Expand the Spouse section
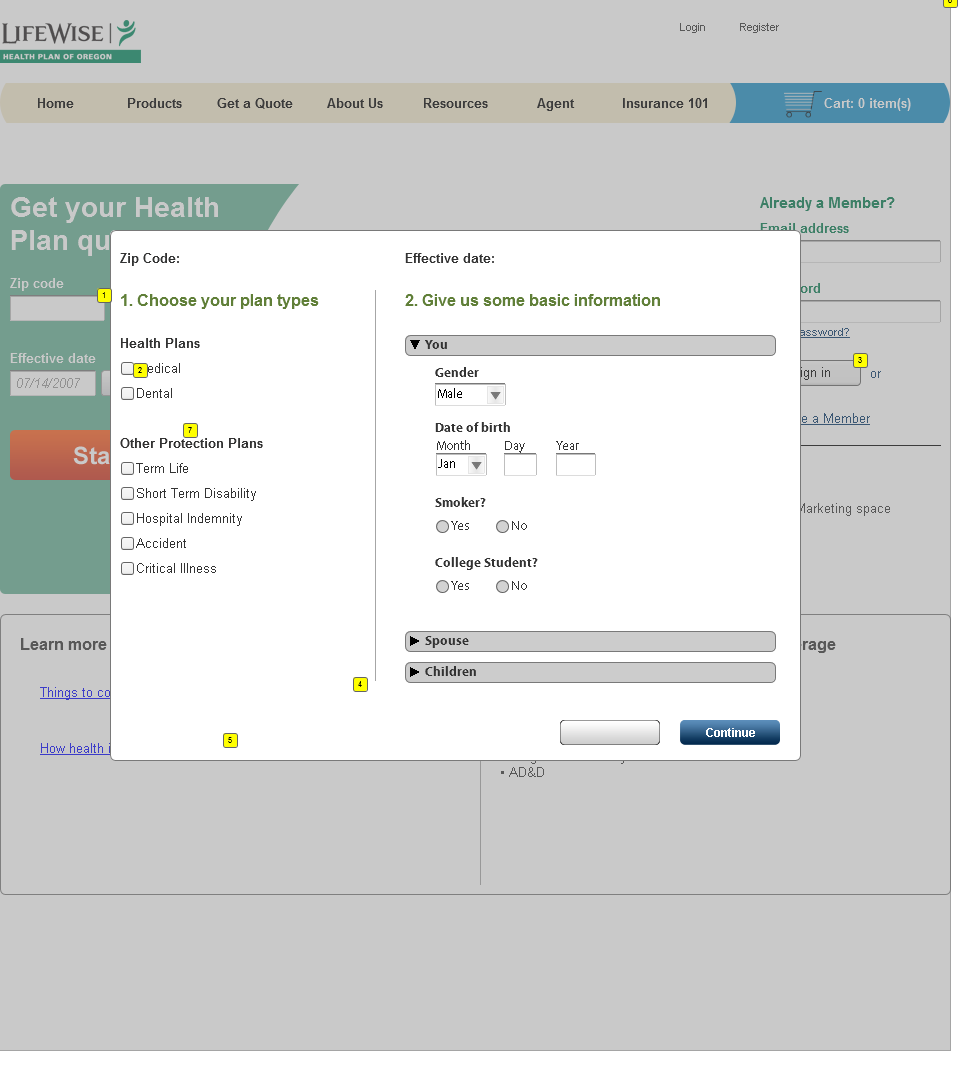This screenshot has height=1078, width=958. point(590,641)
